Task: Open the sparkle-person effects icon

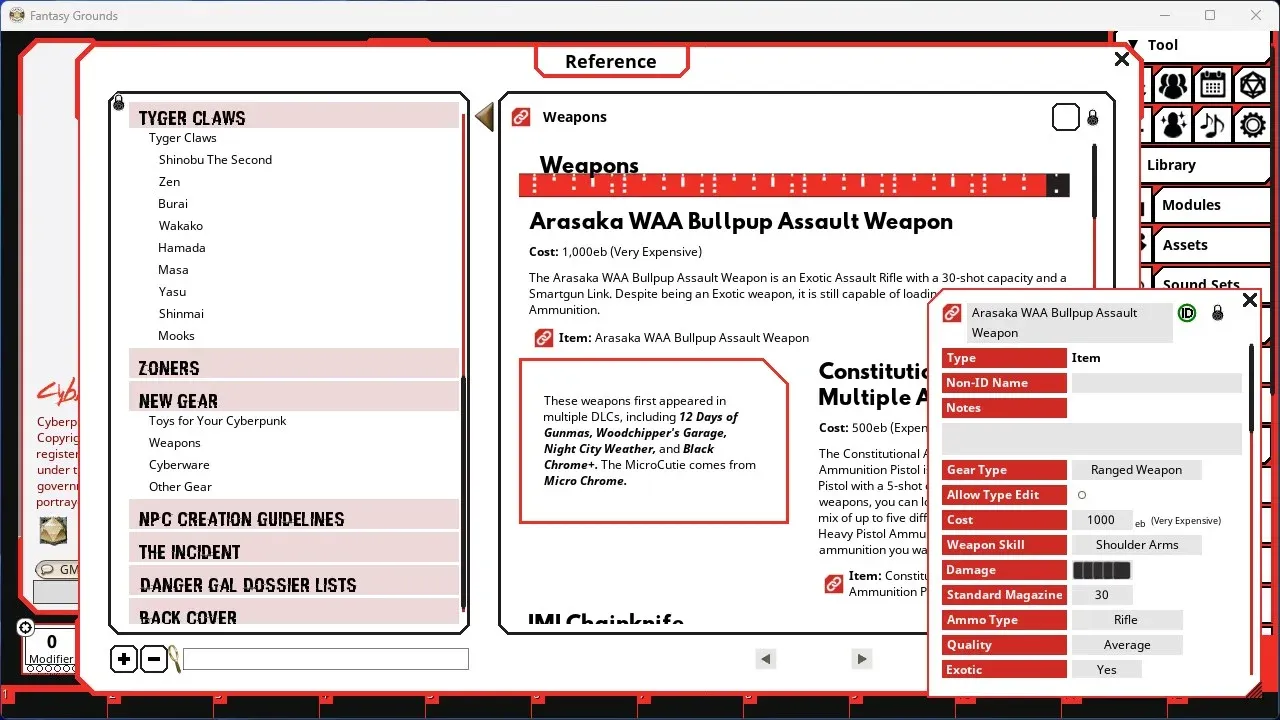Action: [x=1173, y=124]
